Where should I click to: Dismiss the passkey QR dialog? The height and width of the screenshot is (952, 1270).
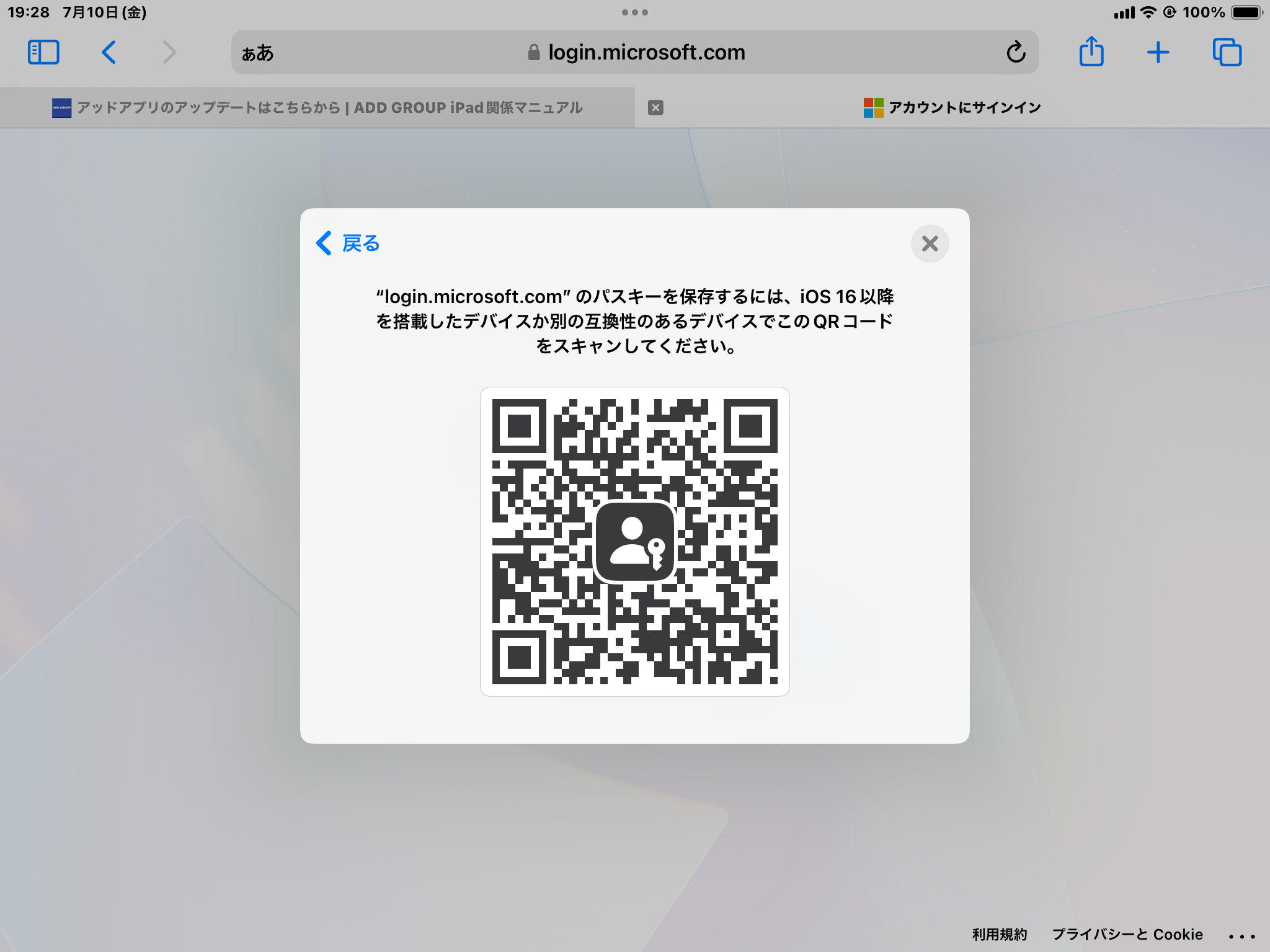click(930, 244)
